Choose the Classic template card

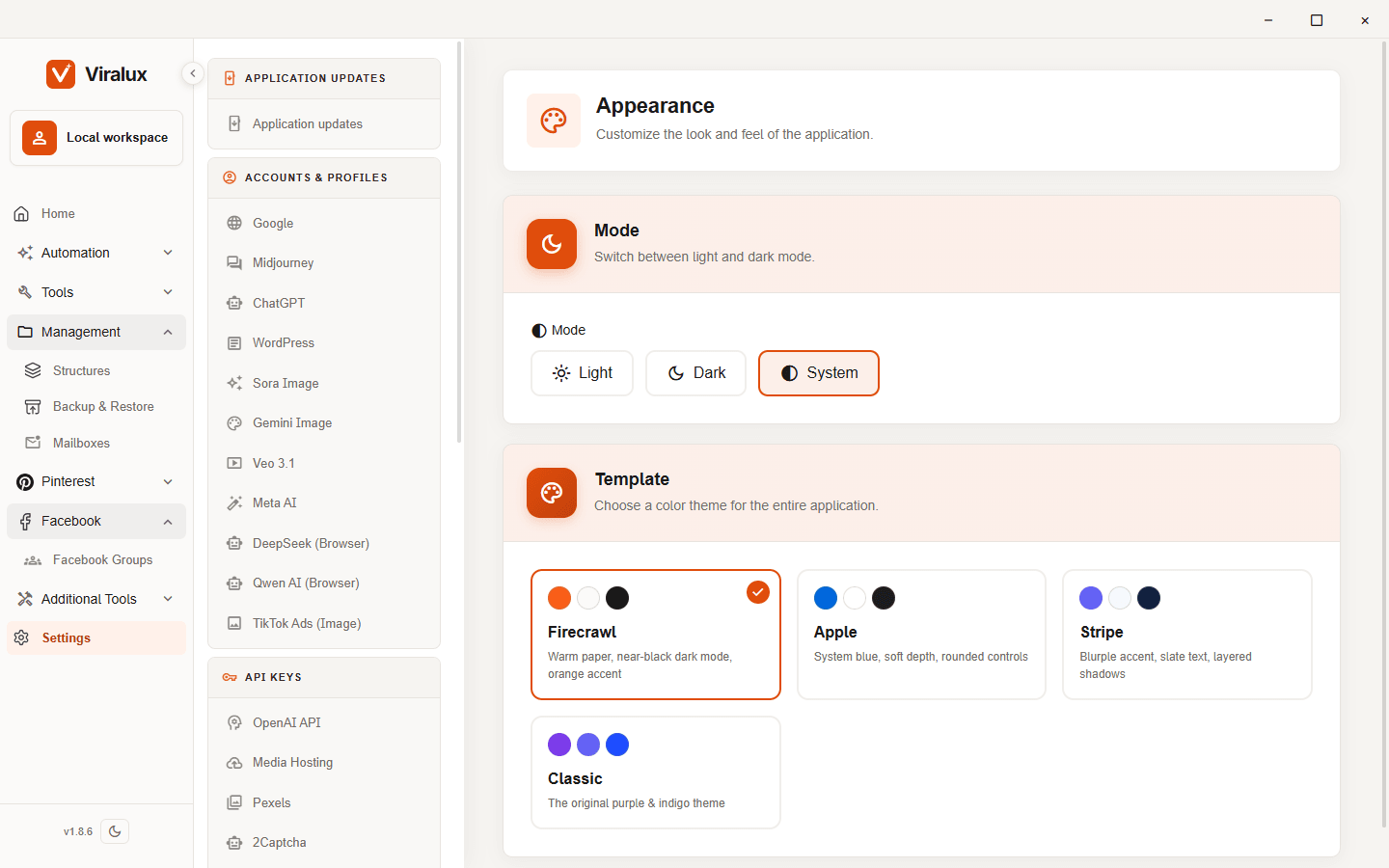[x=656, y=773]
